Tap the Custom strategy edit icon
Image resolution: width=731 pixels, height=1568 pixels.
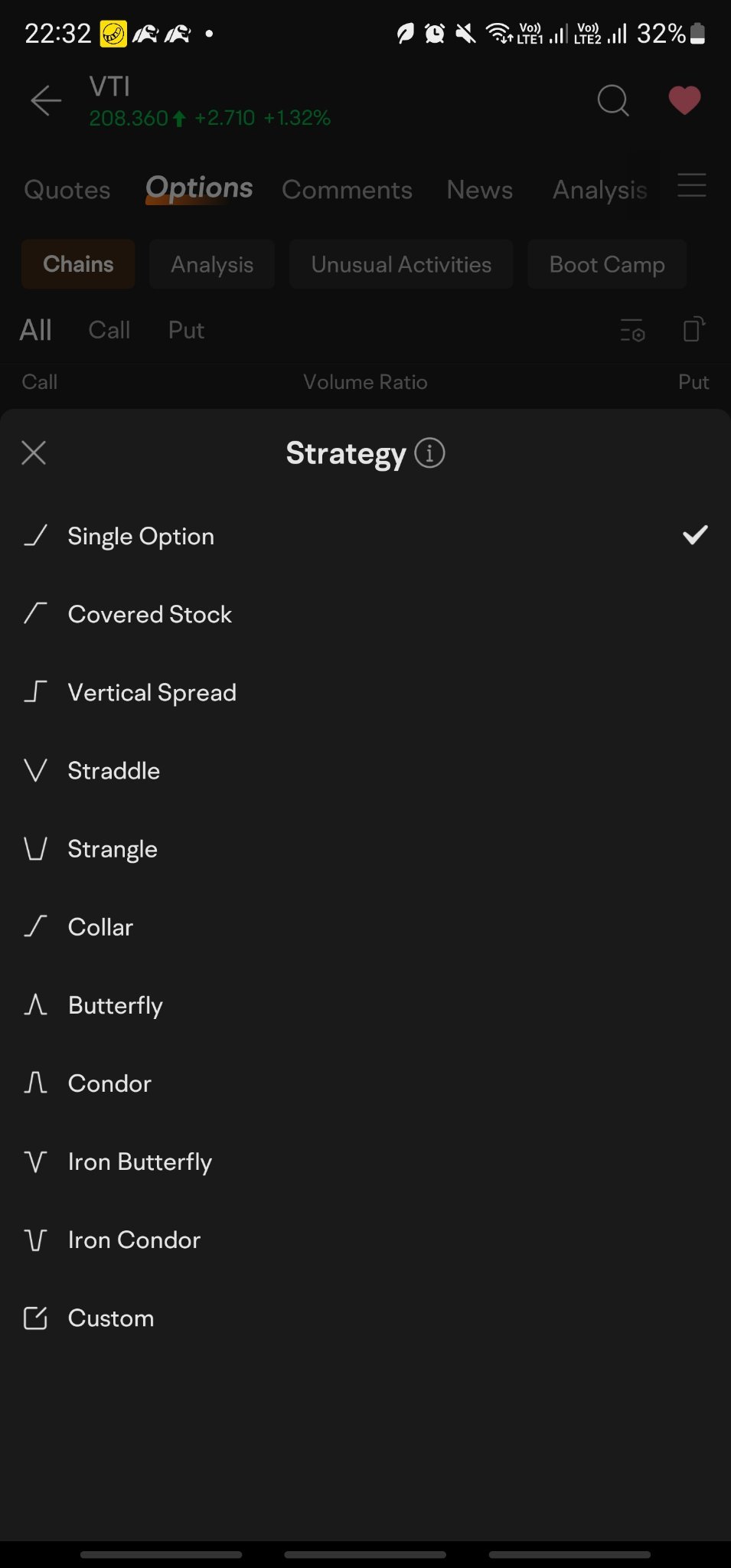pyautogui.click(x=35, y=1318)
